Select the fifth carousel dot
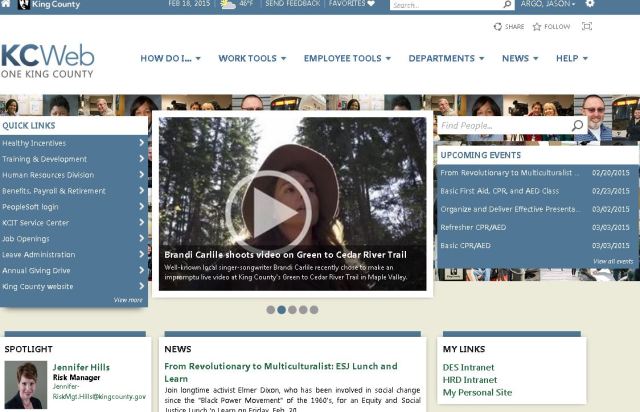 (x=314, y=310)
